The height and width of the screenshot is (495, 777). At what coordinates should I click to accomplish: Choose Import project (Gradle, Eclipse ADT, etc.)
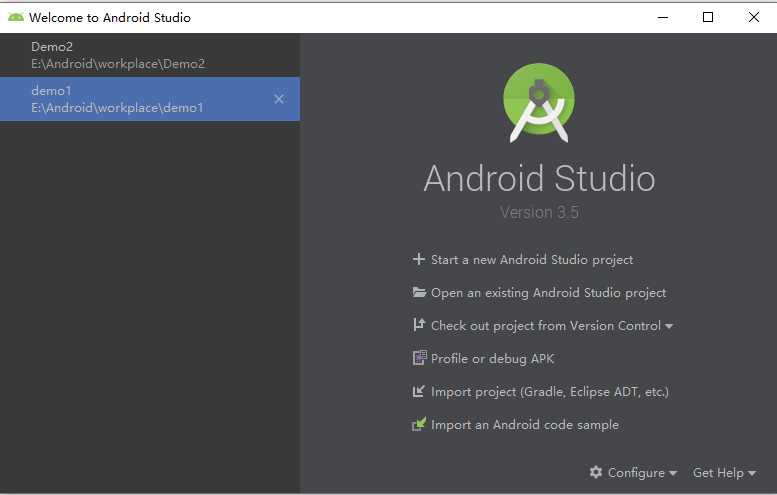tap(550, 392)
